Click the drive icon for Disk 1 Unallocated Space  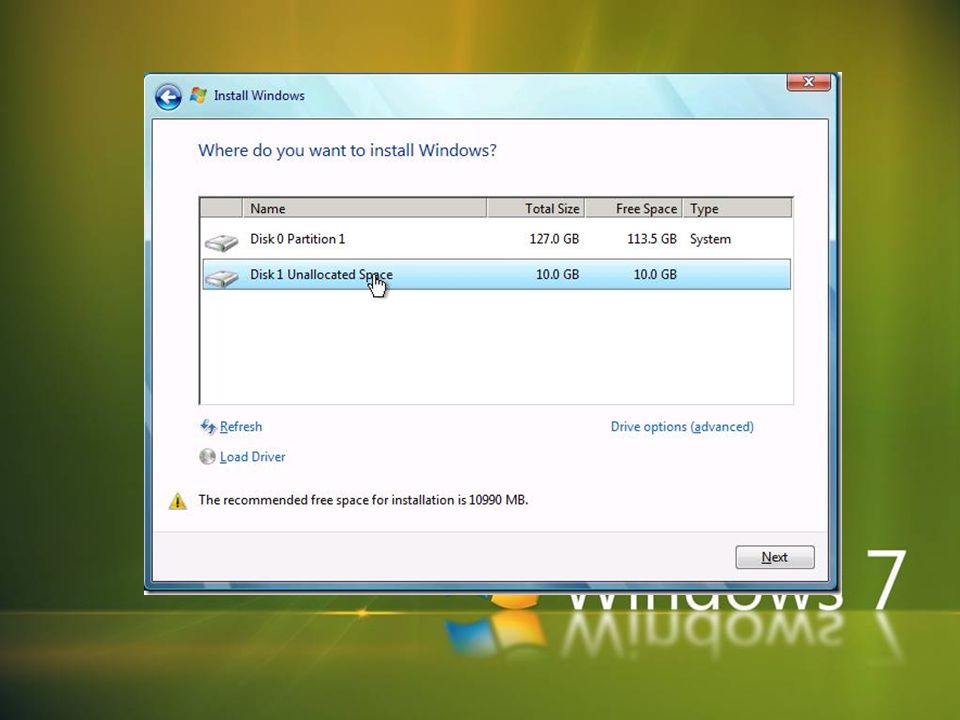point(221,278)
